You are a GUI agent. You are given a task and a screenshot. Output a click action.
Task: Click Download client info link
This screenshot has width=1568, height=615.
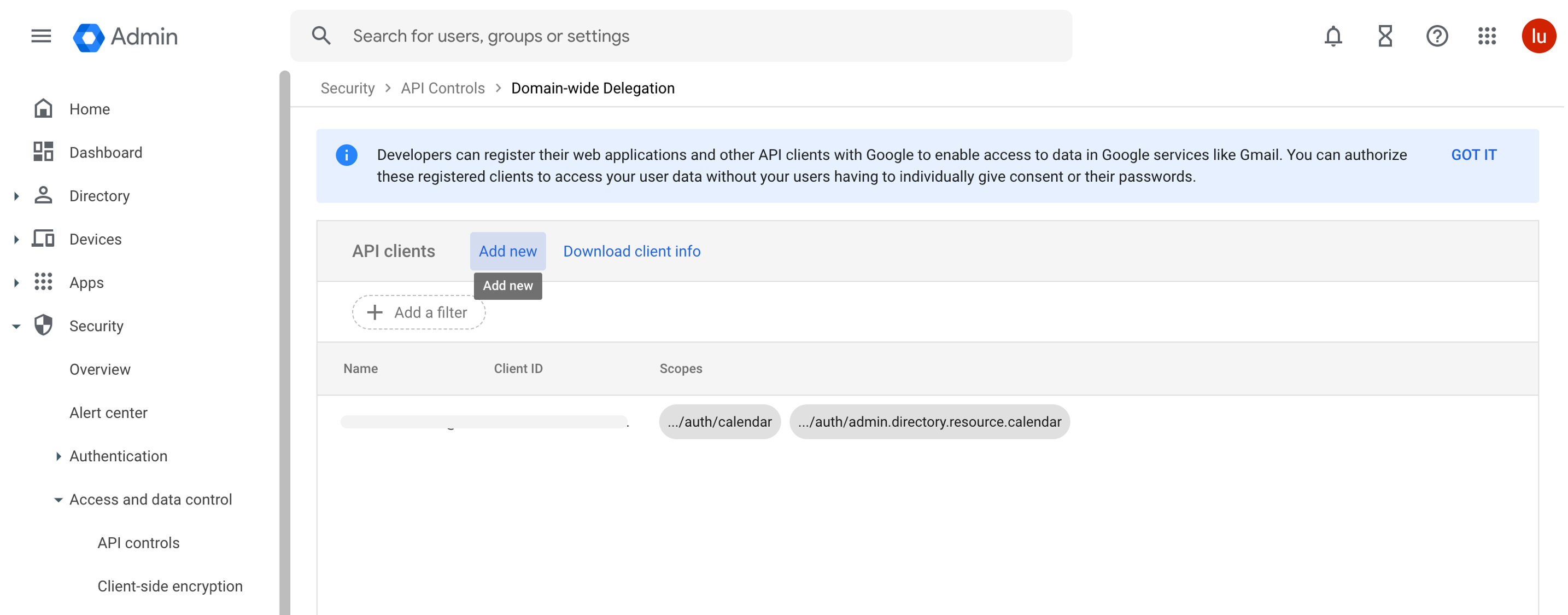(x=631, y=252)
